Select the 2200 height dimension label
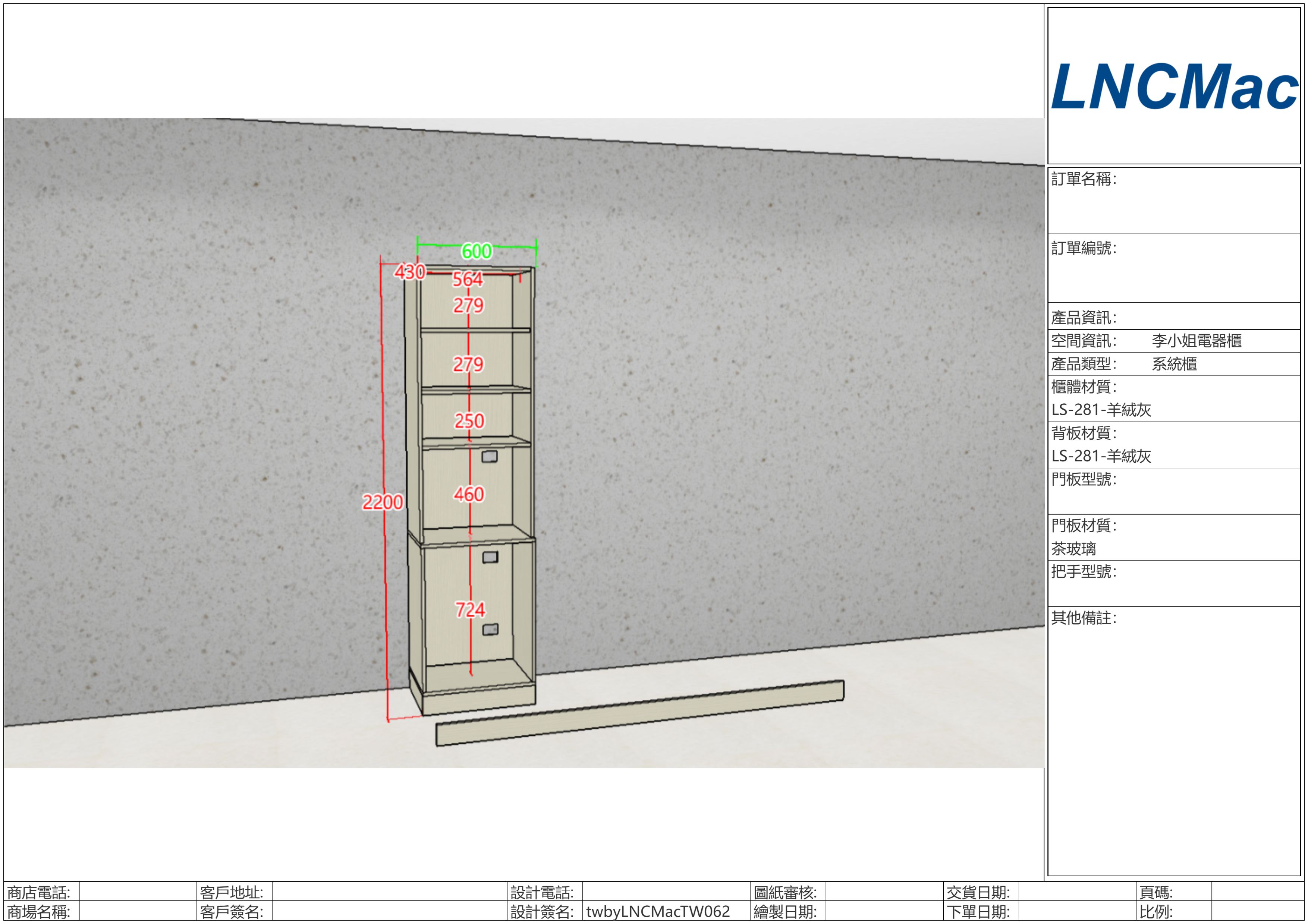Image resolution: width=1308 pixels, height=924 pixels. coord(382,502)
